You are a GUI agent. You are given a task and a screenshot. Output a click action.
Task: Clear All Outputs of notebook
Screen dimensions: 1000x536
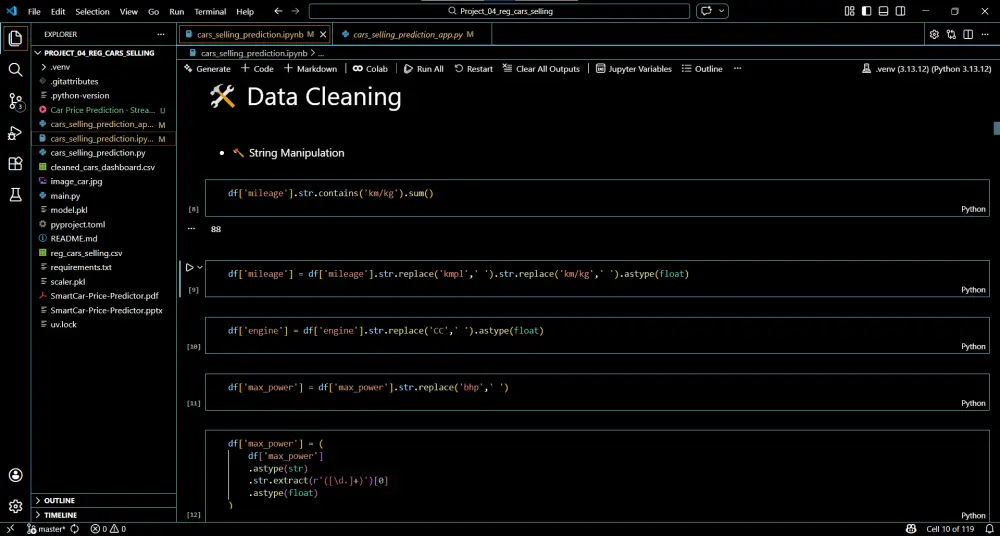click(541, 69)
